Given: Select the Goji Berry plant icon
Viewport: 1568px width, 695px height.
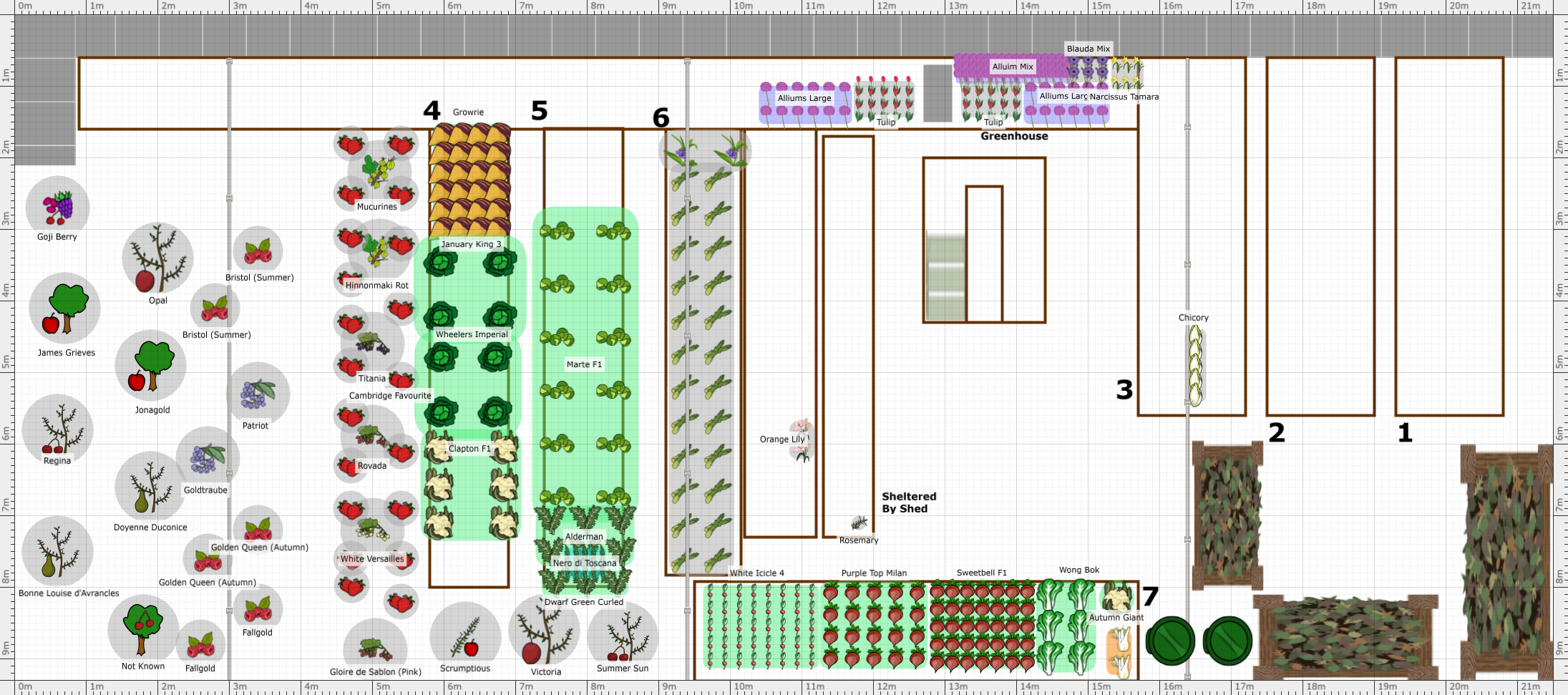Looking at the screenshot, I should [x=57, y=208].
